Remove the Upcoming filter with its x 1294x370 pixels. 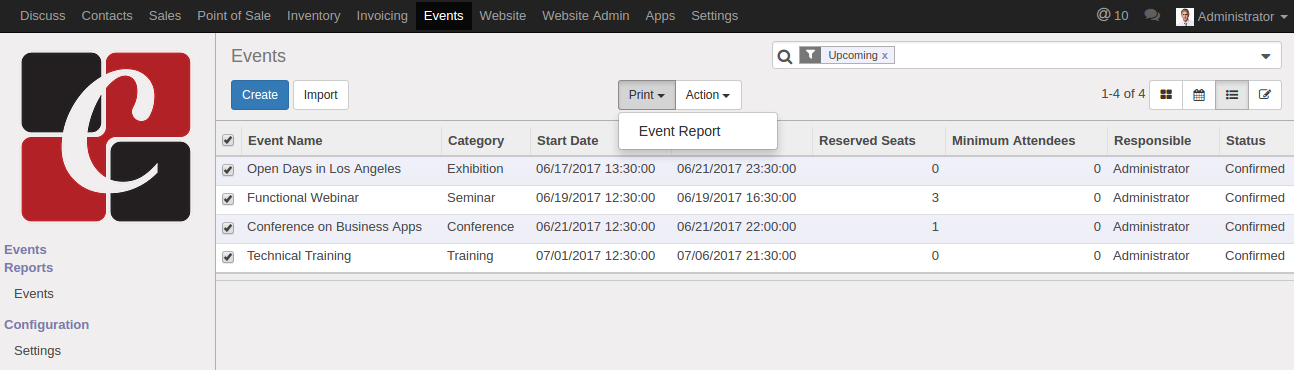coord(885,56)
